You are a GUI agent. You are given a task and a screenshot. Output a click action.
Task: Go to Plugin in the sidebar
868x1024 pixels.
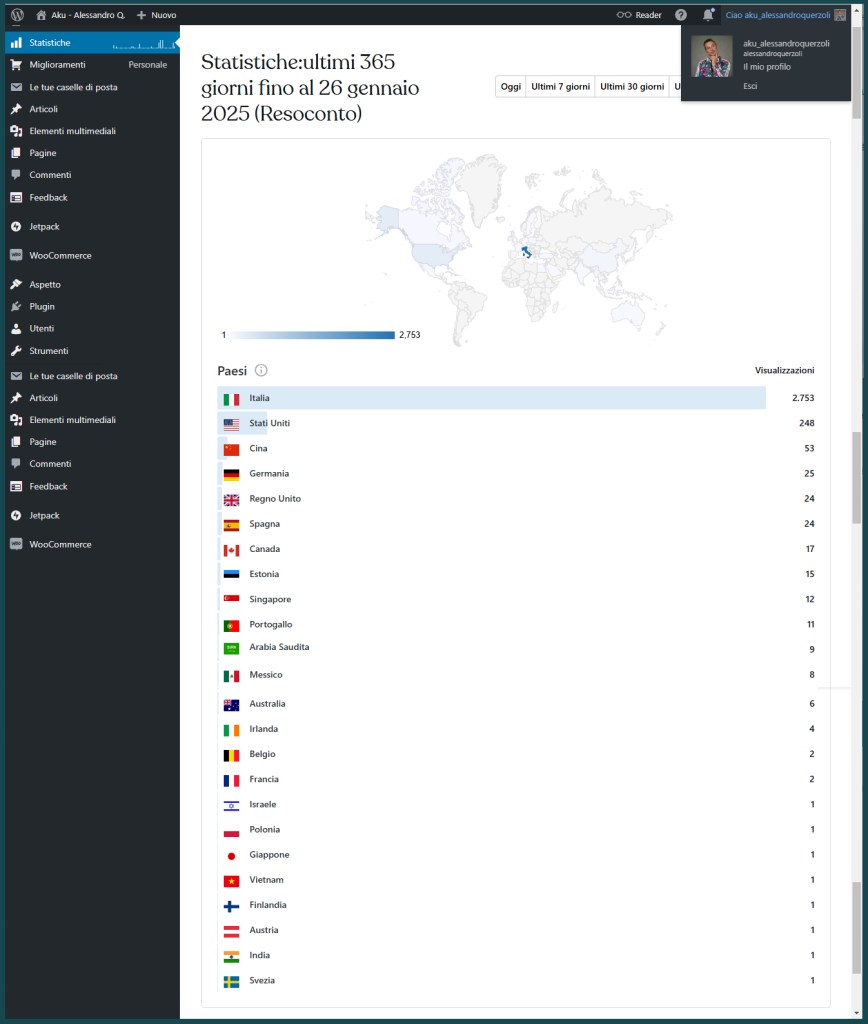[x=42, y=306]
